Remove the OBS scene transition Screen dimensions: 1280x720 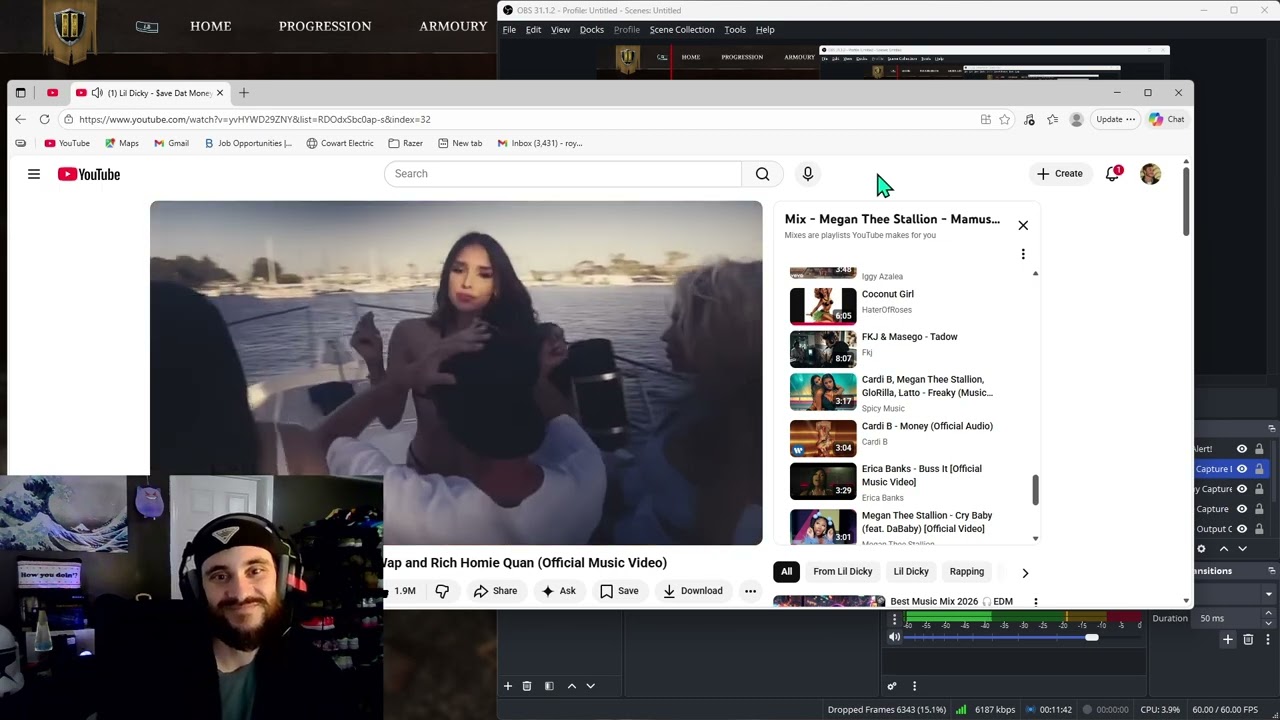(x=1248, y=639)
